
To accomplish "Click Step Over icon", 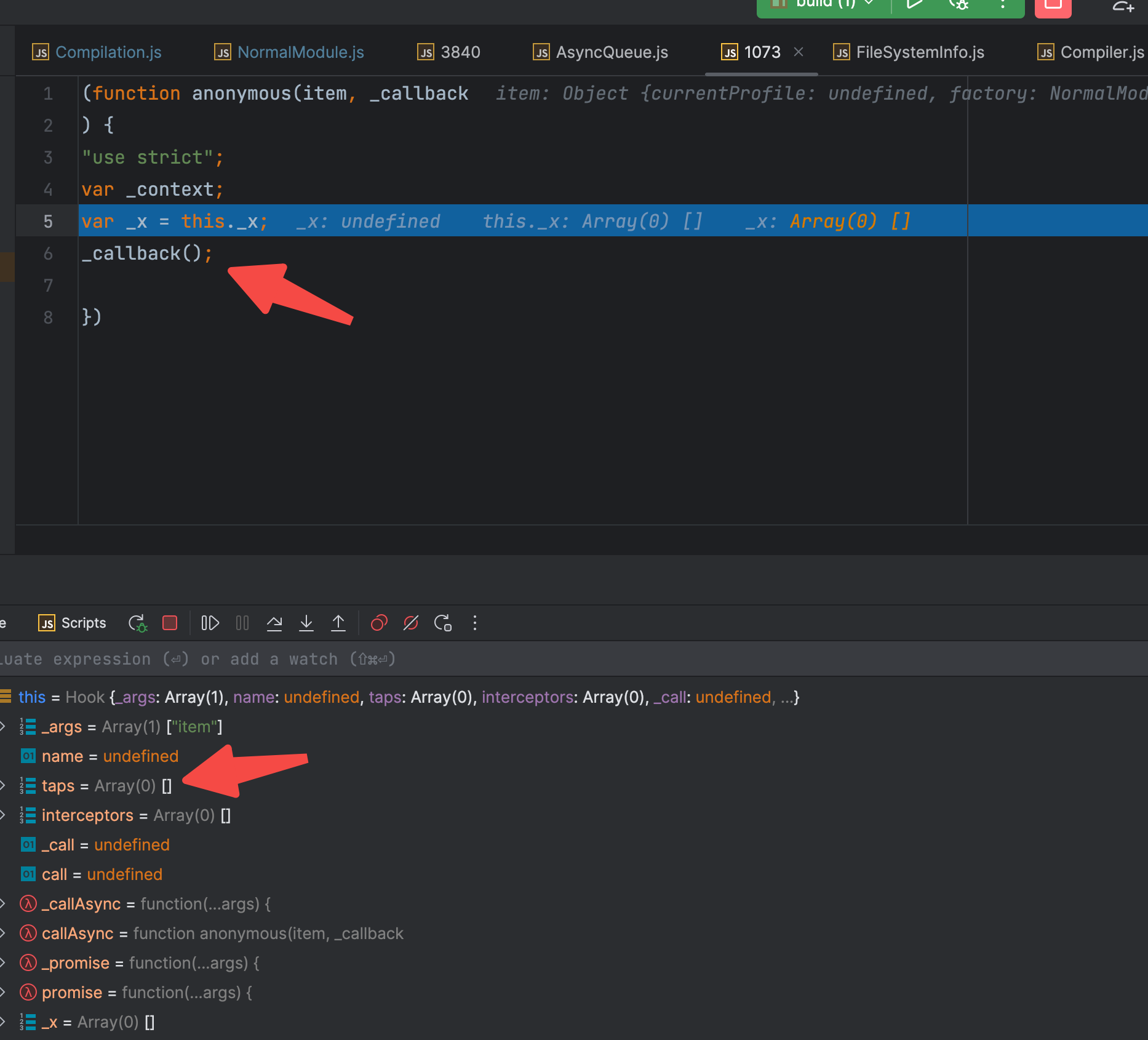I will [274, 623].
